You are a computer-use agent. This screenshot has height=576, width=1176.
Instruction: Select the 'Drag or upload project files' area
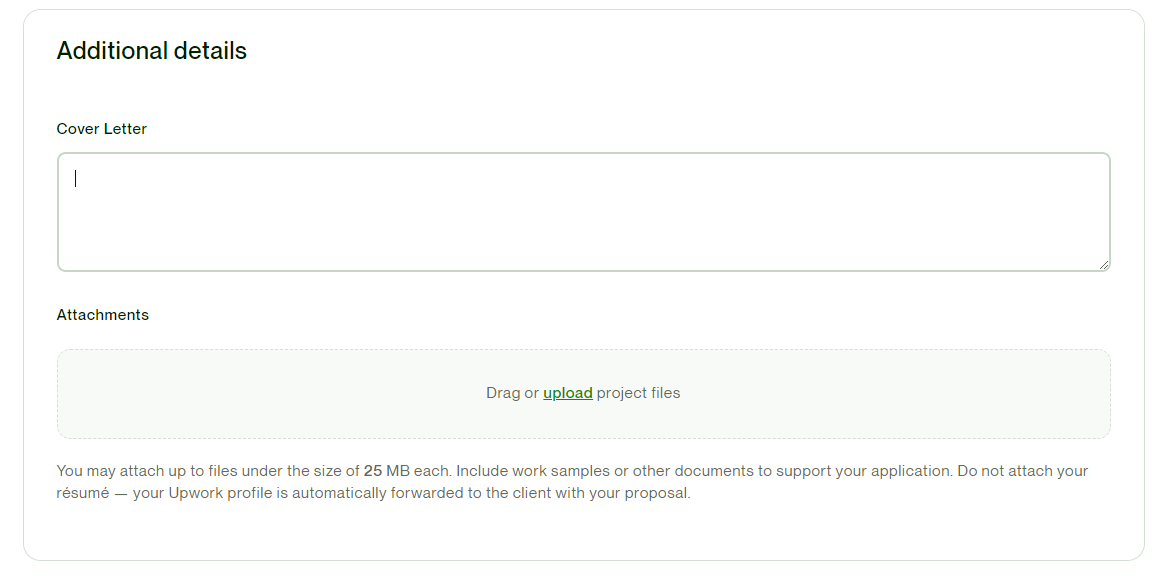[584, 393]
